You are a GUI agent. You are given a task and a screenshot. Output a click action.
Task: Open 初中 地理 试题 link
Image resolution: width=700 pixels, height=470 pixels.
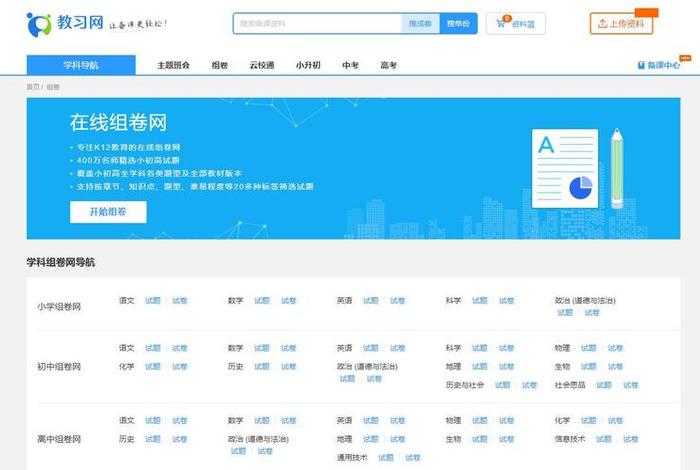479,366
